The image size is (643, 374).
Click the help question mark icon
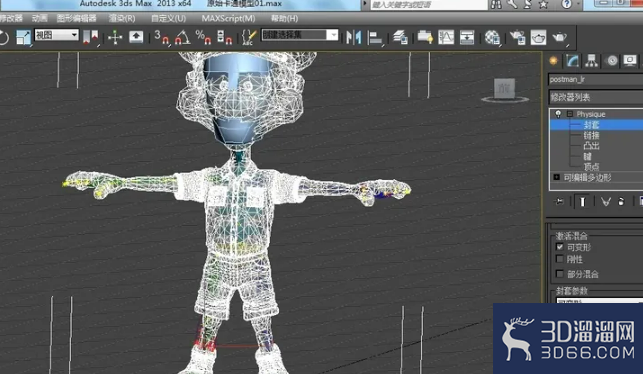pyautogui.click(x=566, y=5)
